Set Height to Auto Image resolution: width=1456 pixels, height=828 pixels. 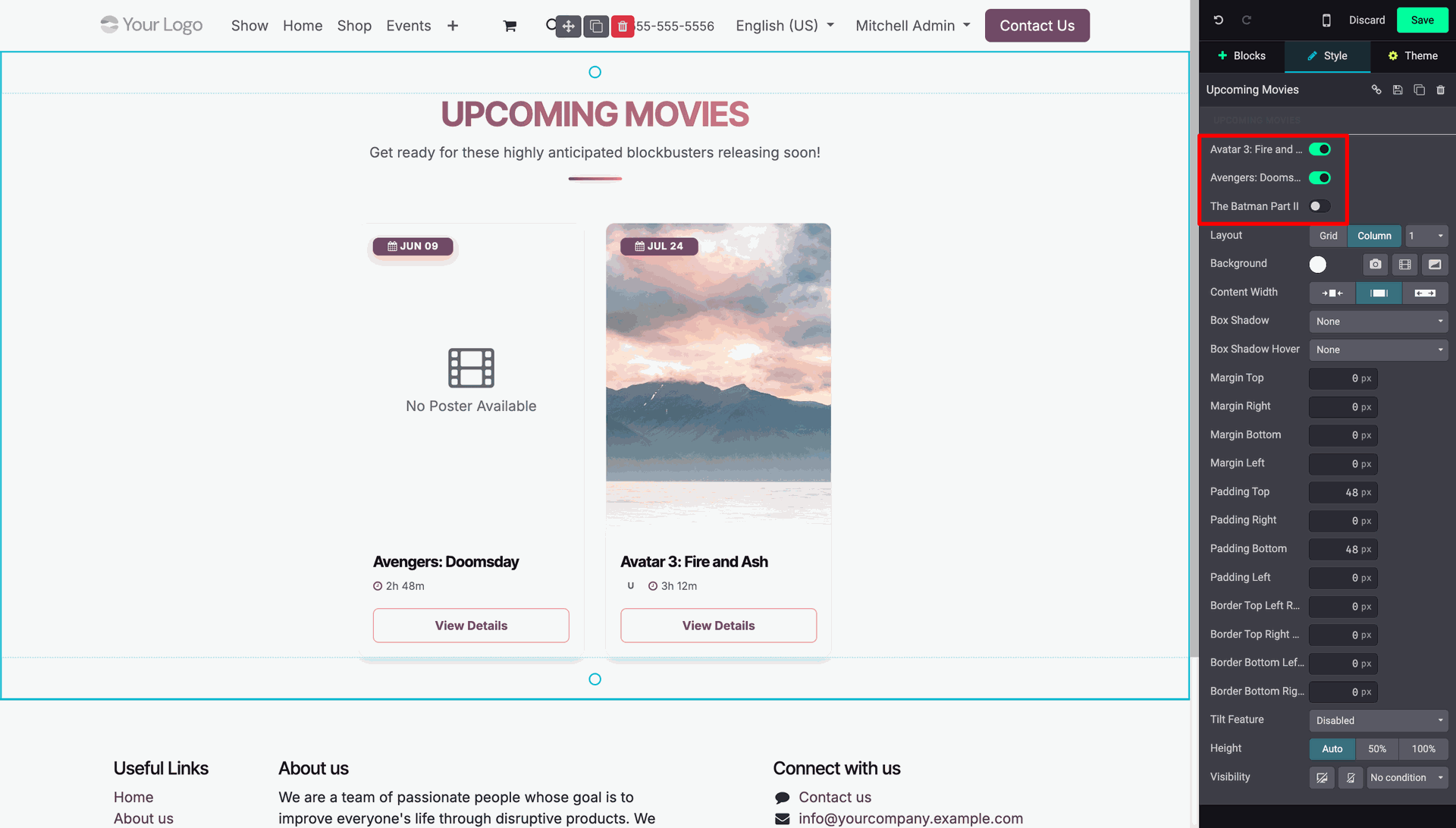click(1332, 749)
